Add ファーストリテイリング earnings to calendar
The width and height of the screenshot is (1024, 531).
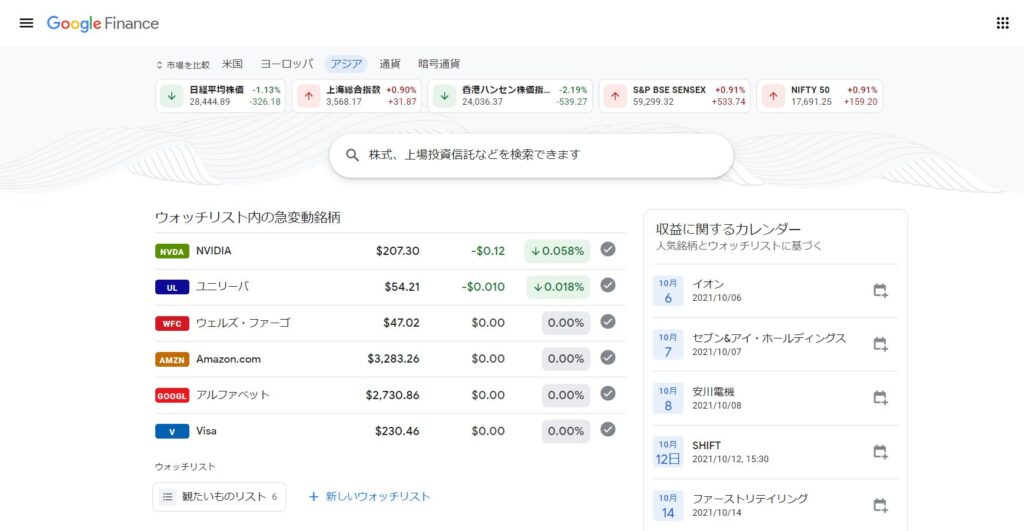(879, 505)
